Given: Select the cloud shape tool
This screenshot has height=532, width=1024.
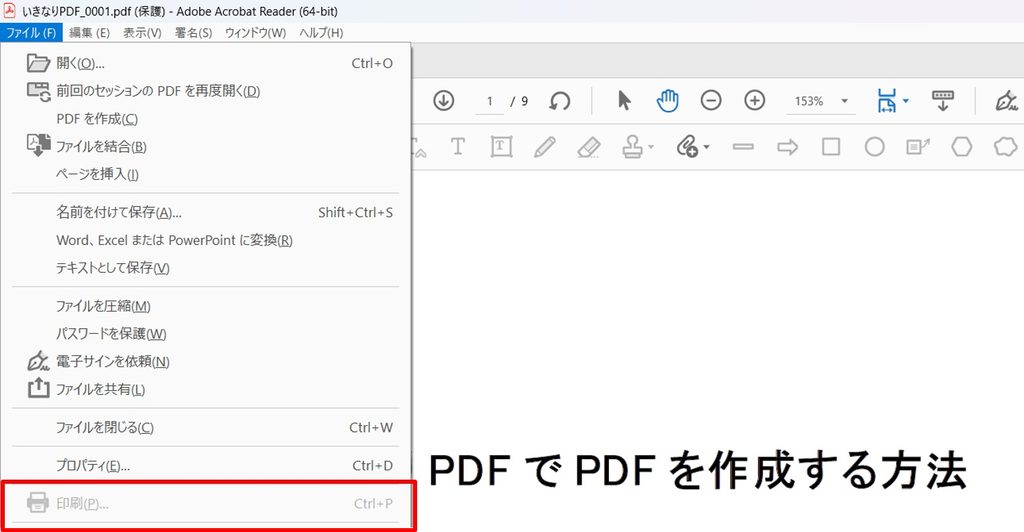Looking at the screenshot, I should coord(1006,146).
